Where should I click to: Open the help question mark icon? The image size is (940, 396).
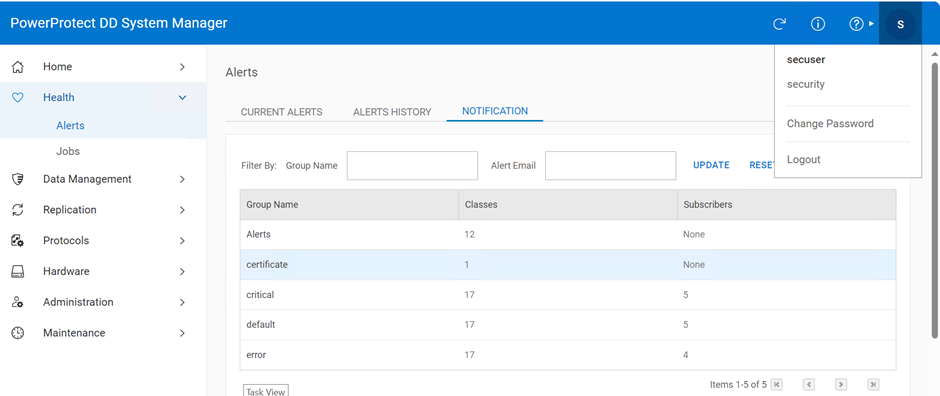tap(856, 24)
